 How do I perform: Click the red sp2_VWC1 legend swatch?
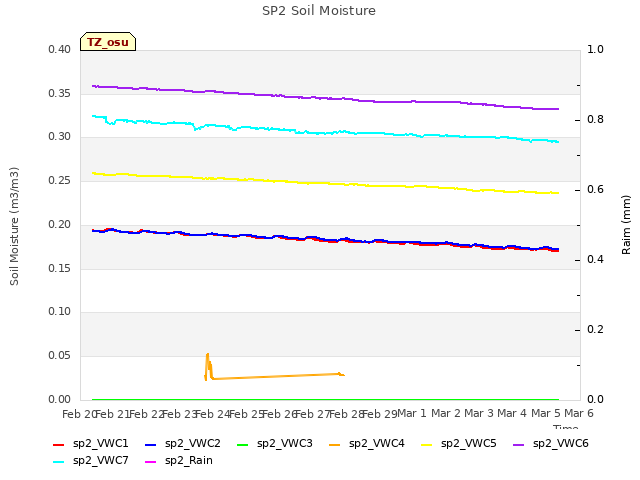coord(59,444)
